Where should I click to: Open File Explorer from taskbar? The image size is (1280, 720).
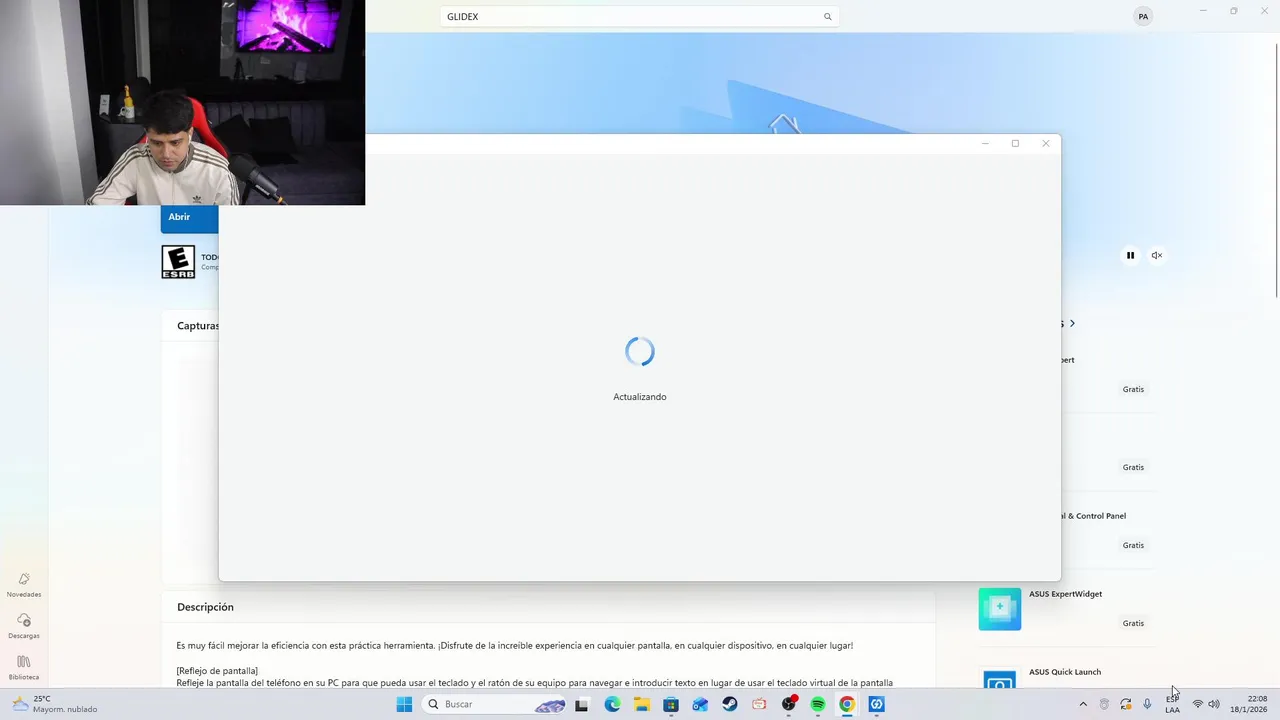(641, 704)
